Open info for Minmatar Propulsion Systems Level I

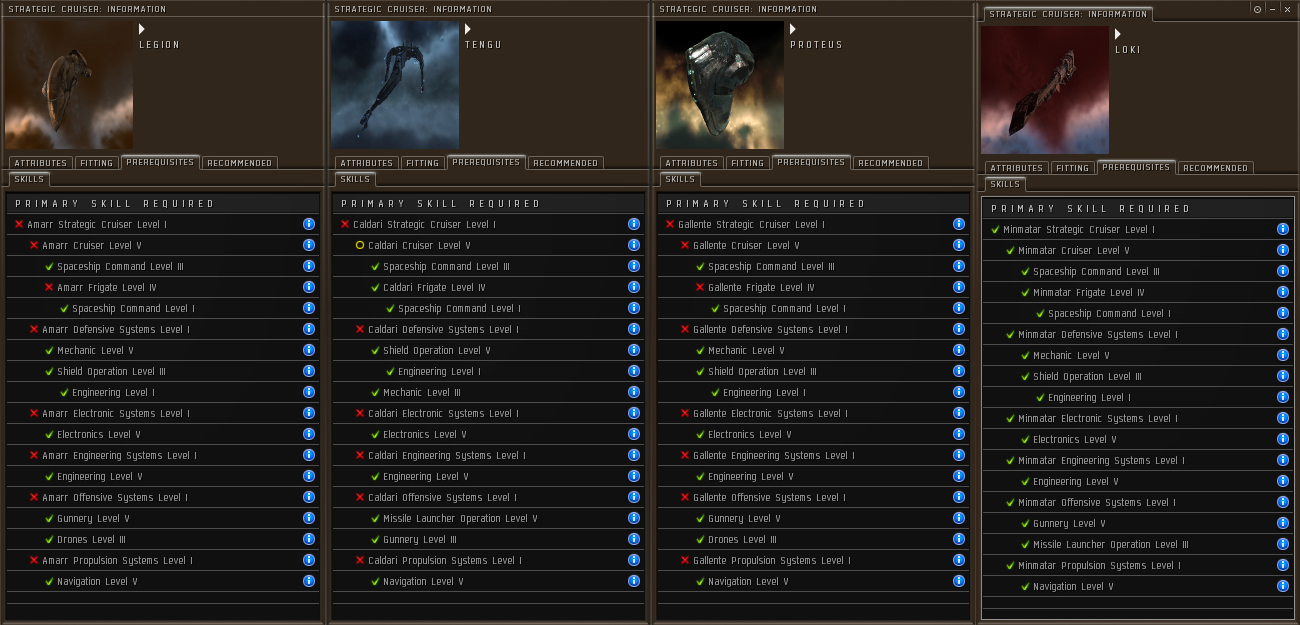[x=1283, y=565]
